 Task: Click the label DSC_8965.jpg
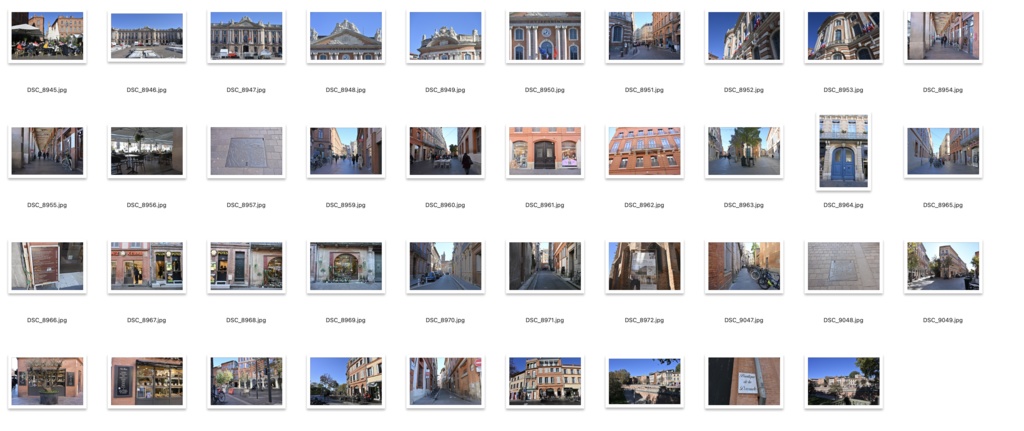tap(942, 205)
